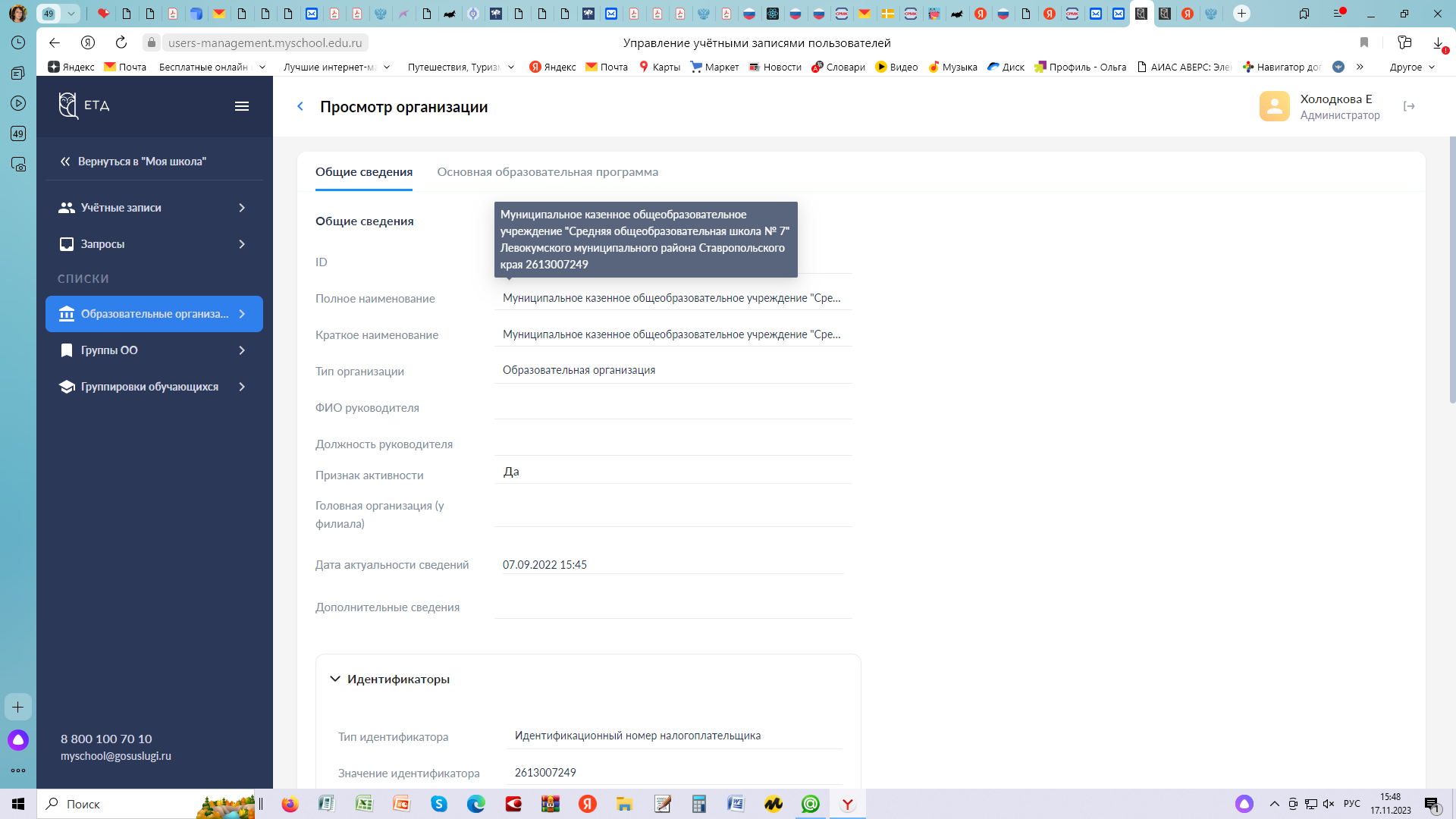Click the Тип организации value Образовательная организация
Viewport: 1456px width, 819px height.
(579, 370)
